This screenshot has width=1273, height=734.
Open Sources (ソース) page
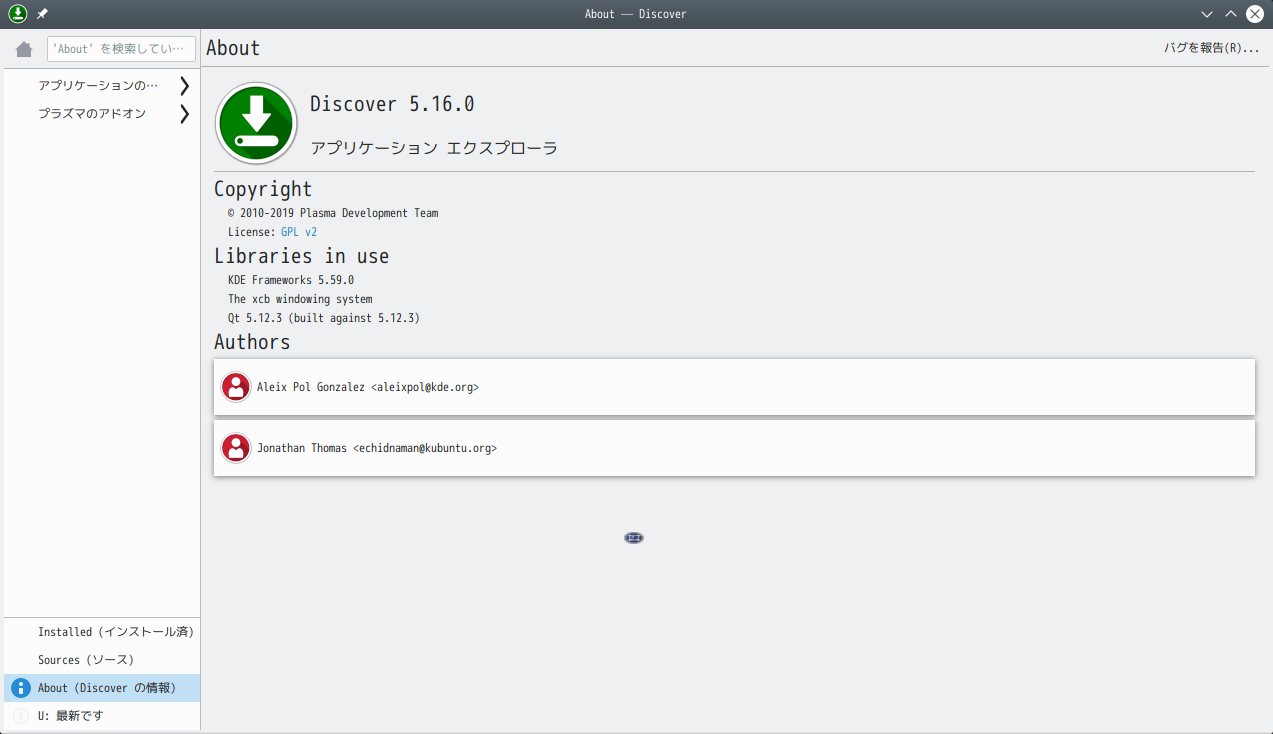[102, 660]
